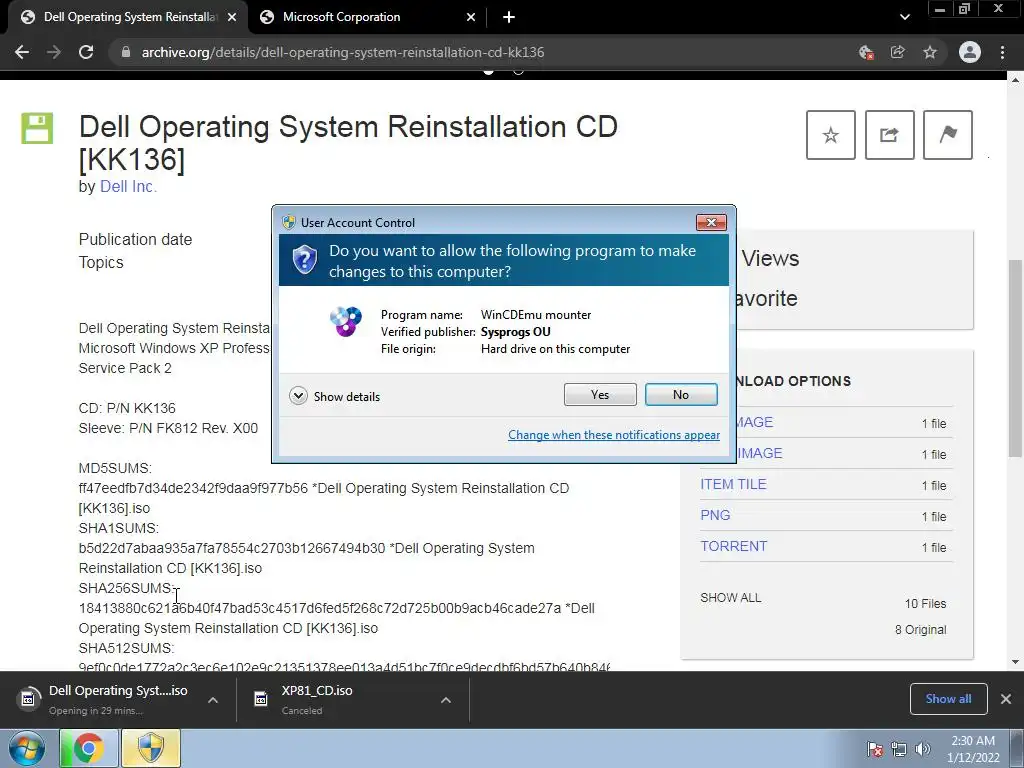This screenshot has height=768, width=1024.
Task: Open the Windows Start menu
Action: tap(27, 748)
